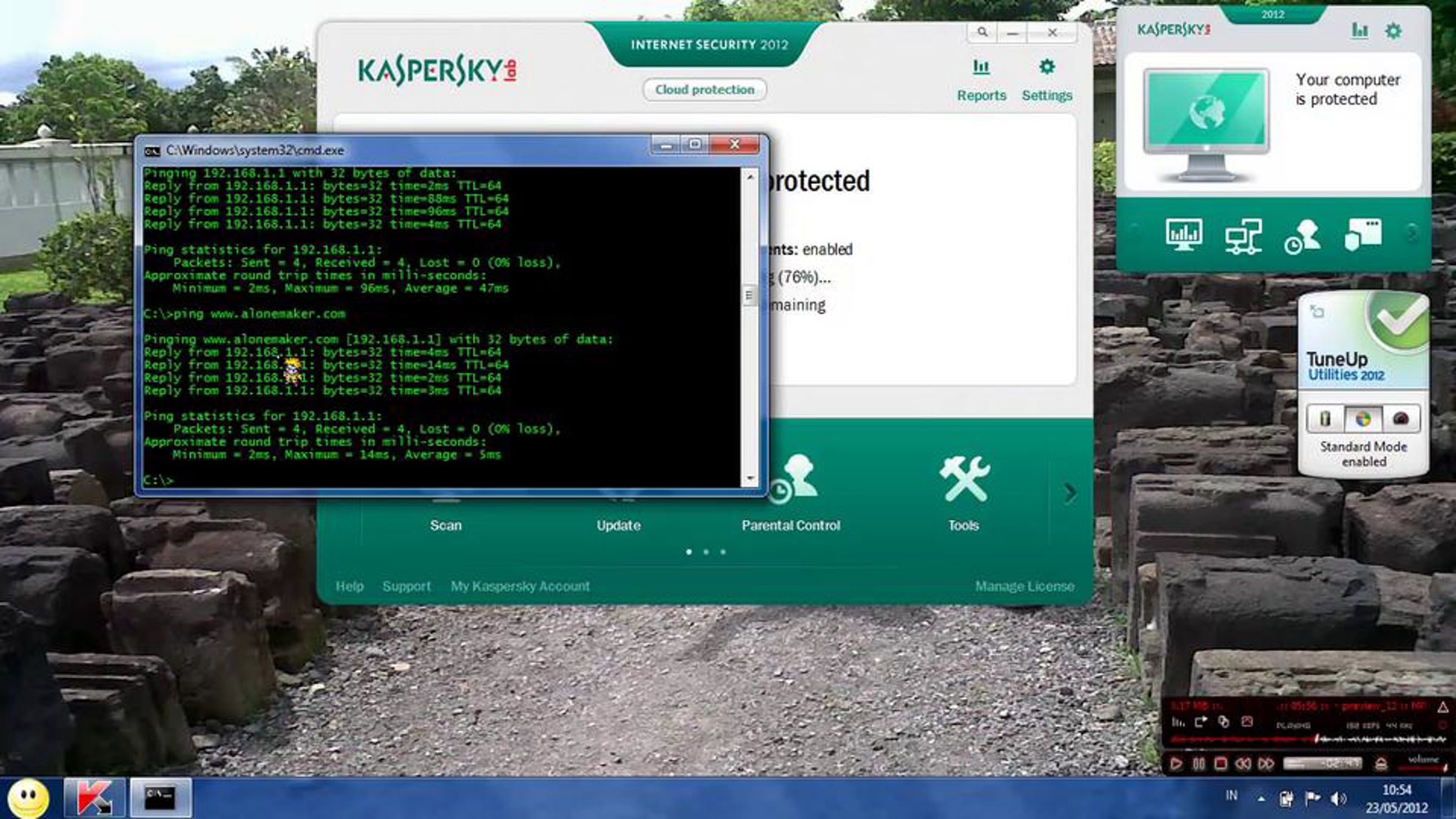Click the search icon in Kaspersky title bar
The image size is (1456, 819).
tap(982, 32)
